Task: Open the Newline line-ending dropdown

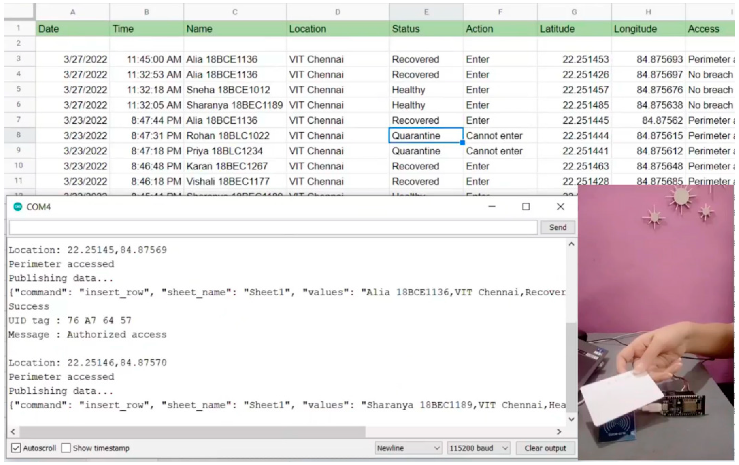Action: coord(407,448)
